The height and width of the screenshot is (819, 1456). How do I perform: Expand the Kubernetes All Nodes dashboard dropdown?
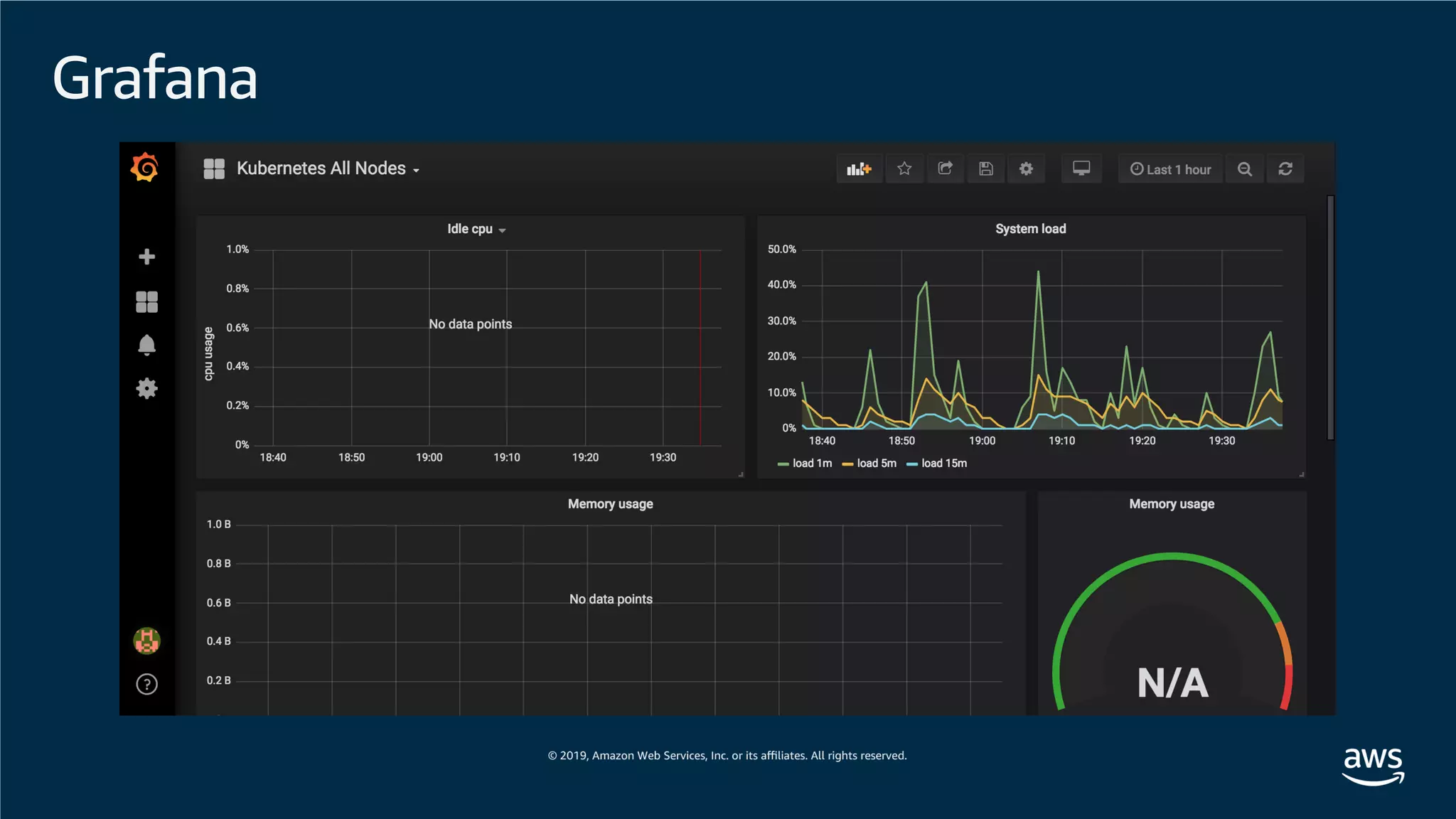pyautogui.click(x=328, y=169)
